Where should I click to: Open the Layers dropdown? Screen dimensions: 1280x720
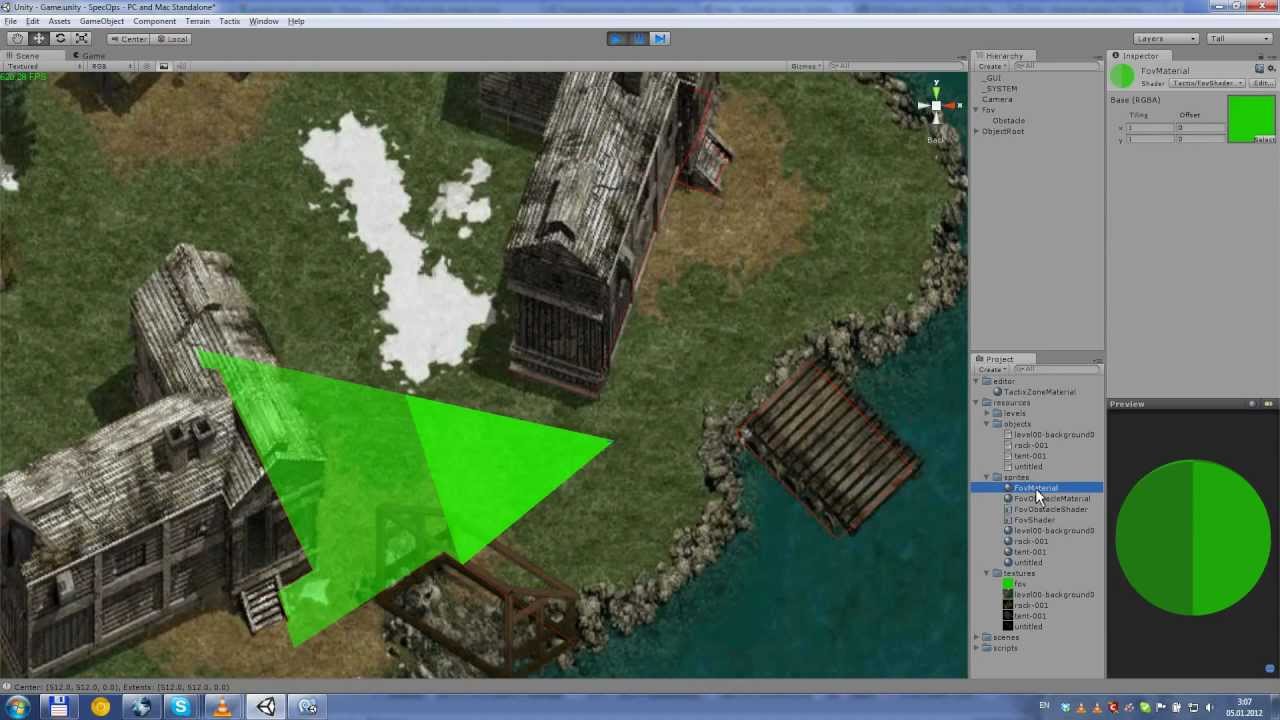coord(1165,38)
